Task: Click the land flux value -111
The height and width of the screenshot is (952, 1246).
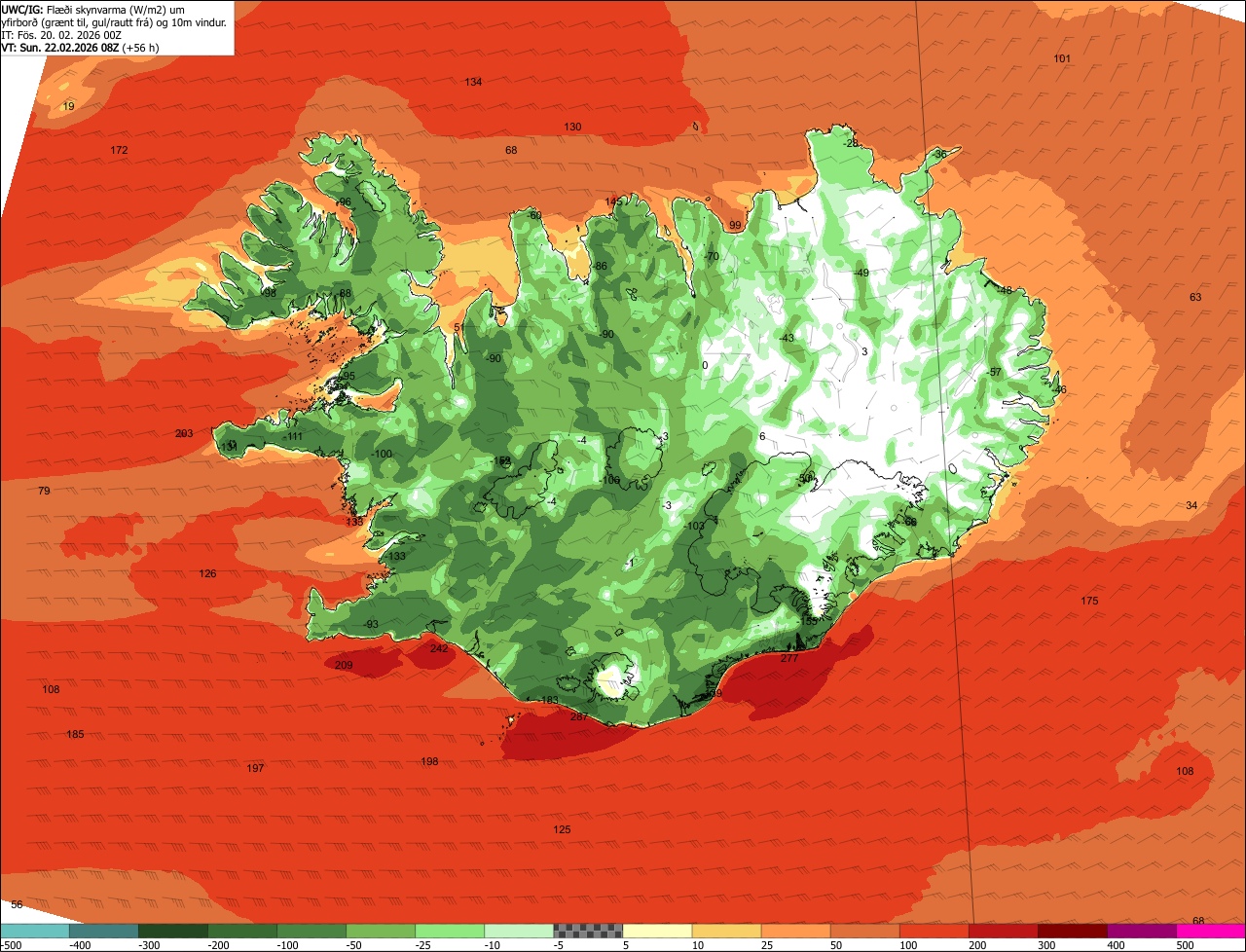Action: 292,436
